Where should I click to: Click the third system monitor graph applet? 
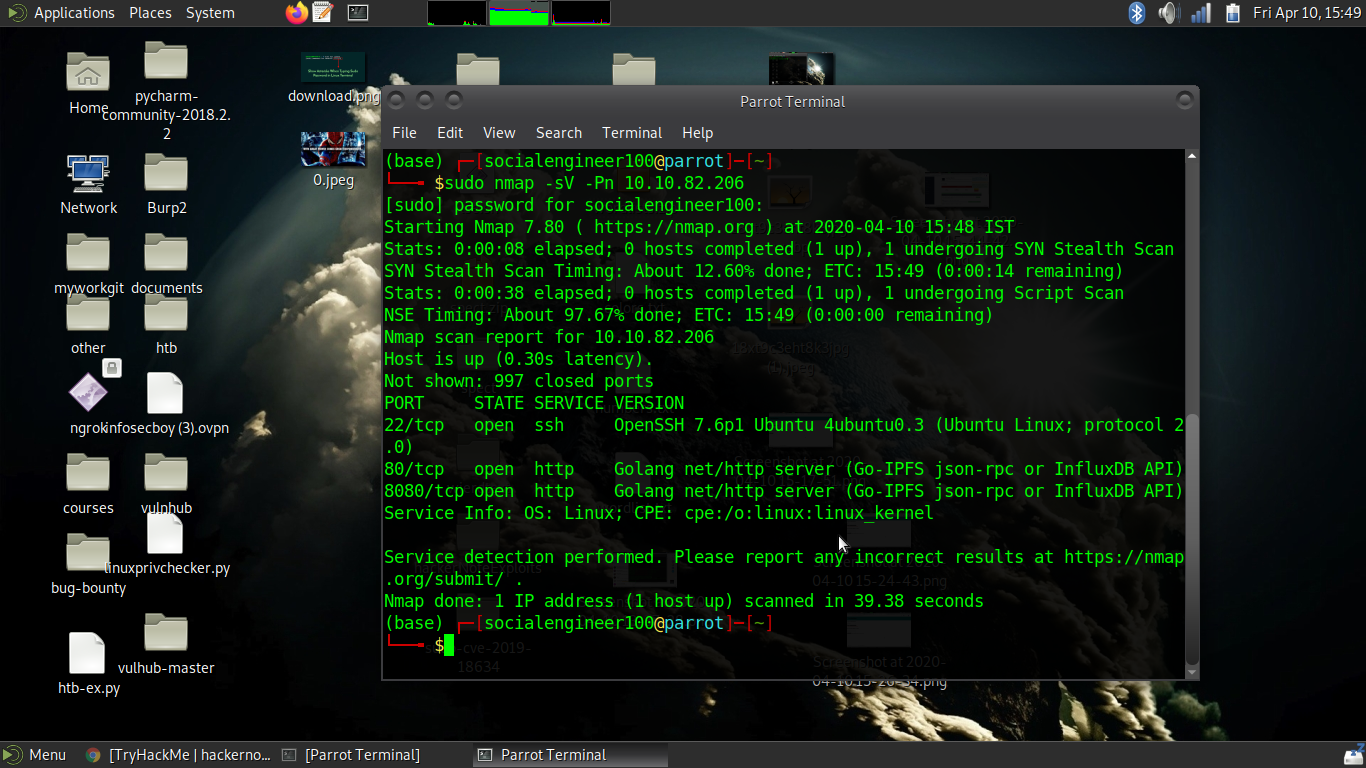[x=580, y=13]
